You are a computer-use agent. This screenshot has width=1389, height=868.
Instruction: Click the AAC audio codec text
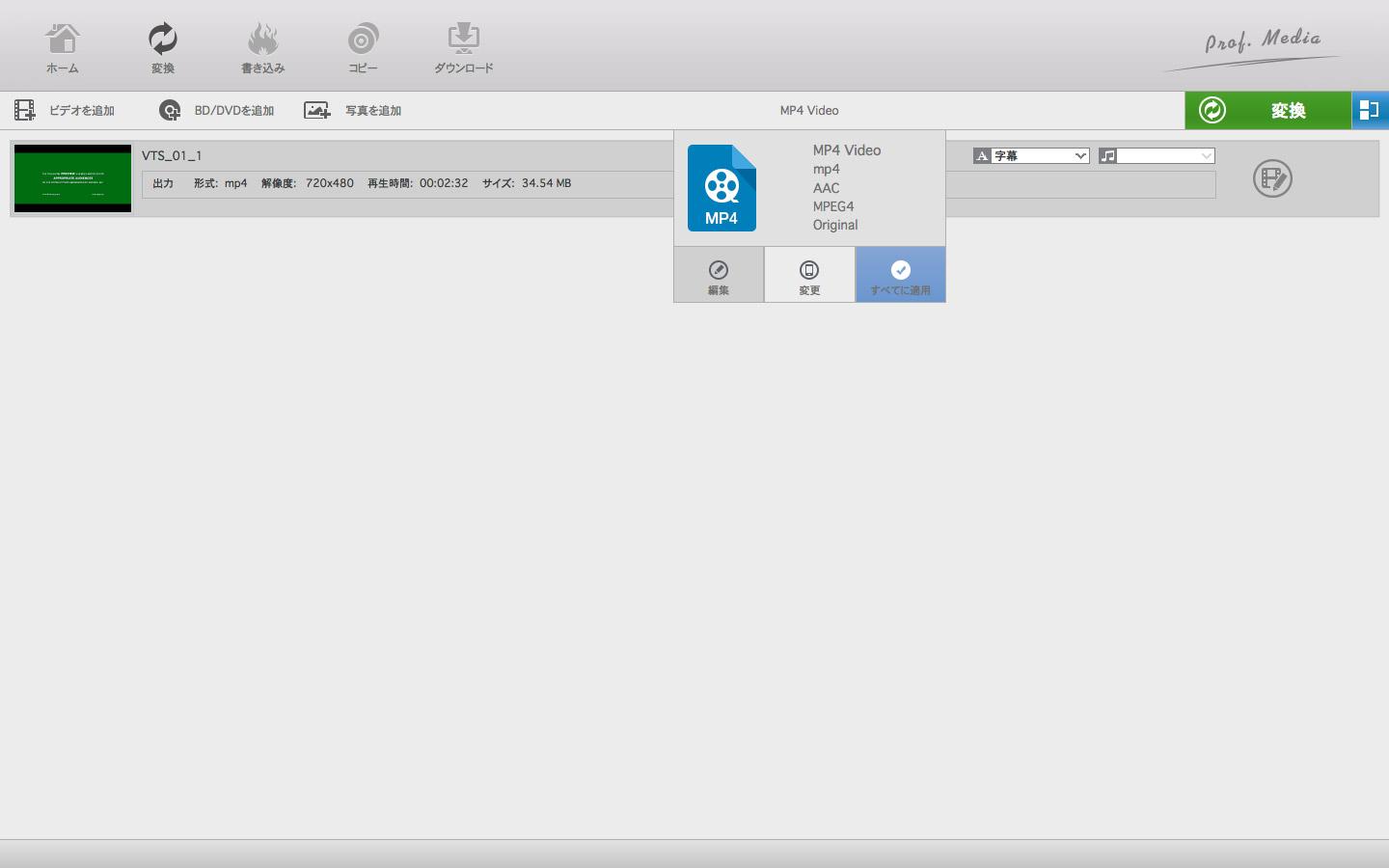pyautogui.click(x=827, y=188)
